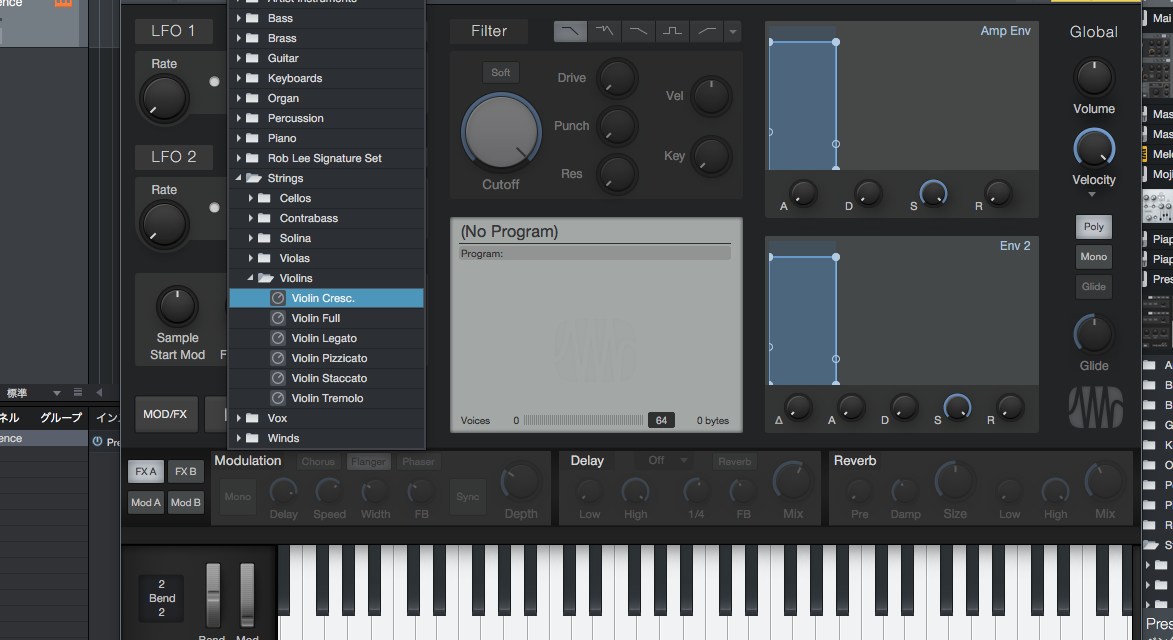Select Chorus modulation type
The height and width of the screenshot is (640, 1173).
tap(318, 461)
